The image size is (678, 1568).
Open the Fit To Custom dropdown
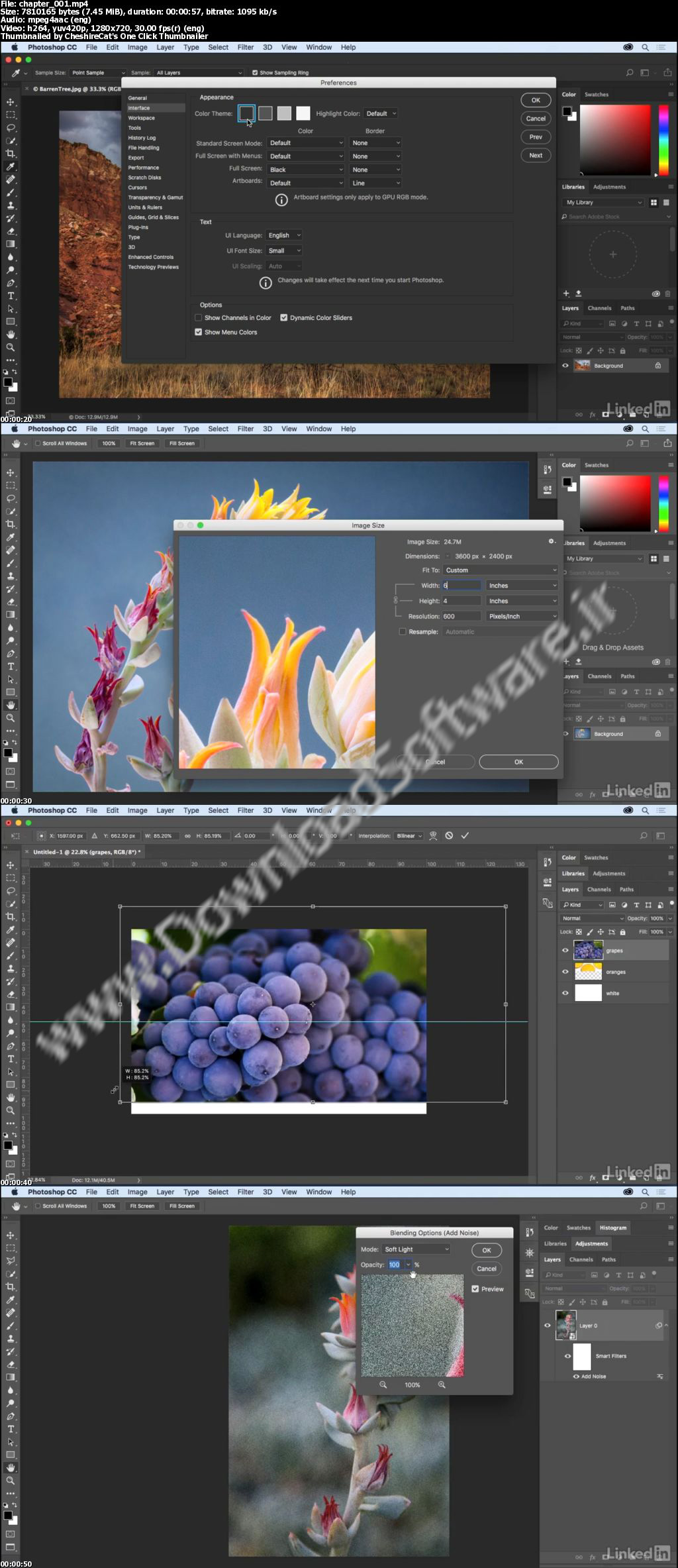click(501, 570)
